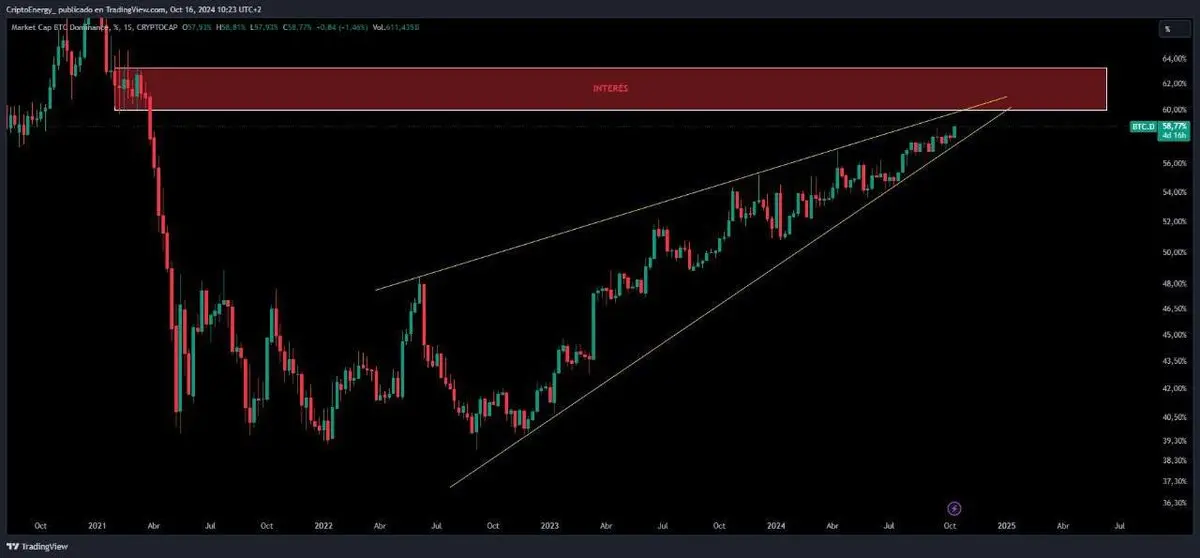Click the 62,00% price axis label
Image resolution: width=1200 pixels, height=558 pixels.
(1174, 84)
